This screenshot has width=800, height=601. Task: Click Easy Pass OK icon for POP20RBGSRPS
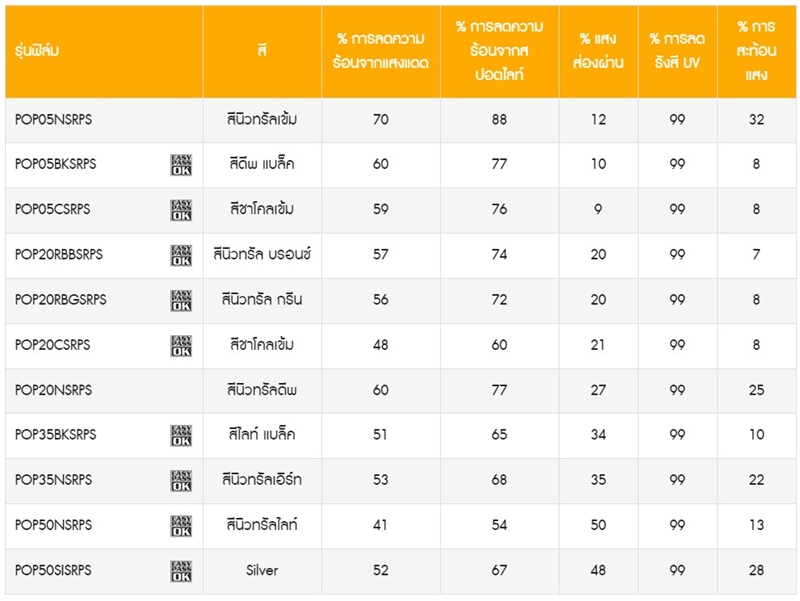[x=181, y=300]
